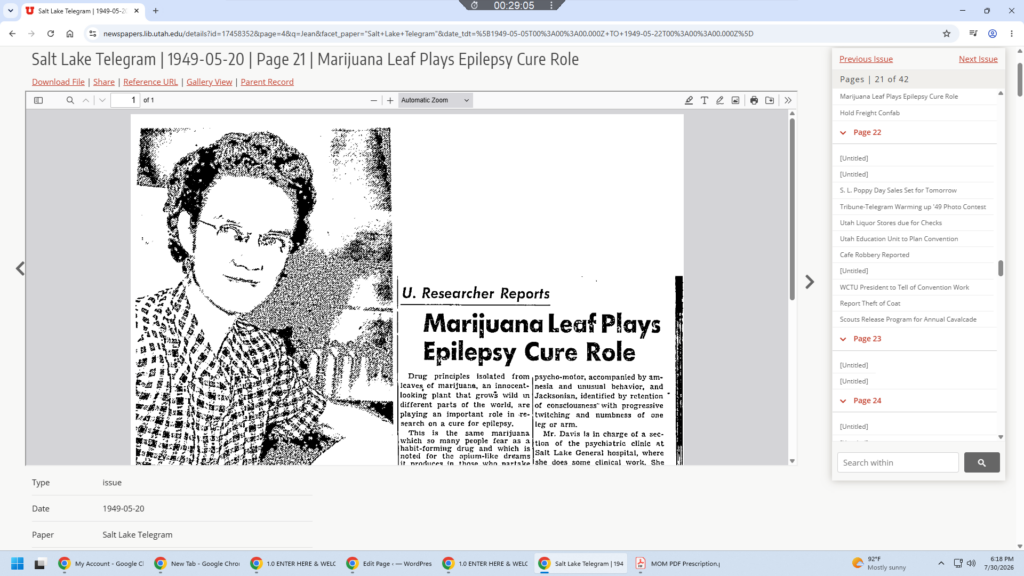Go to the Previous Issue
Viewport: 1024px width, 576px height.
866,59
